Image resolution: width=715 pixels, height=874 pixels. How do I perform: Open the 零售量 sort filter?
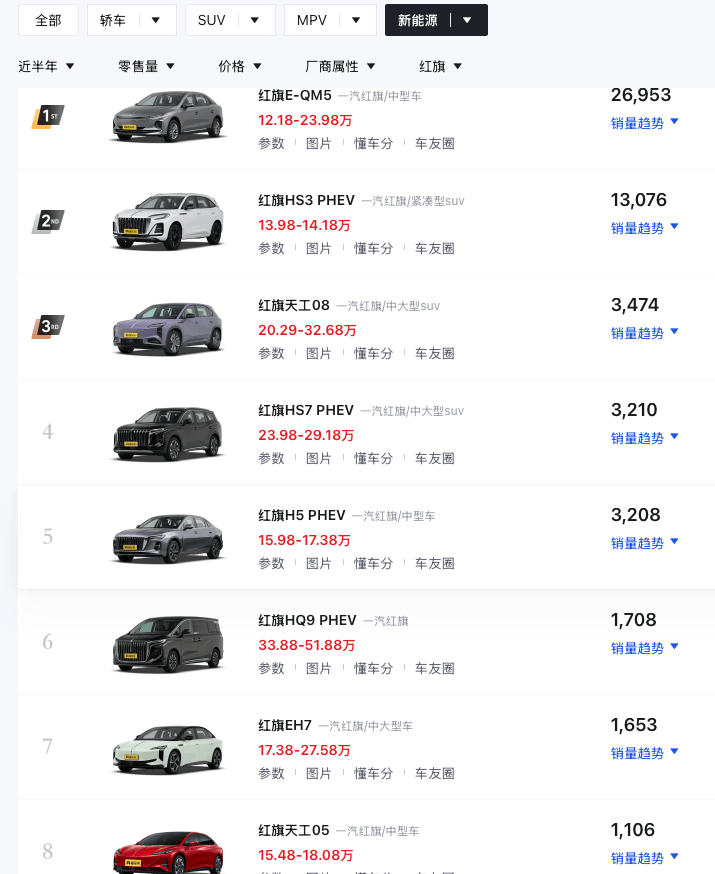point(146,66)
